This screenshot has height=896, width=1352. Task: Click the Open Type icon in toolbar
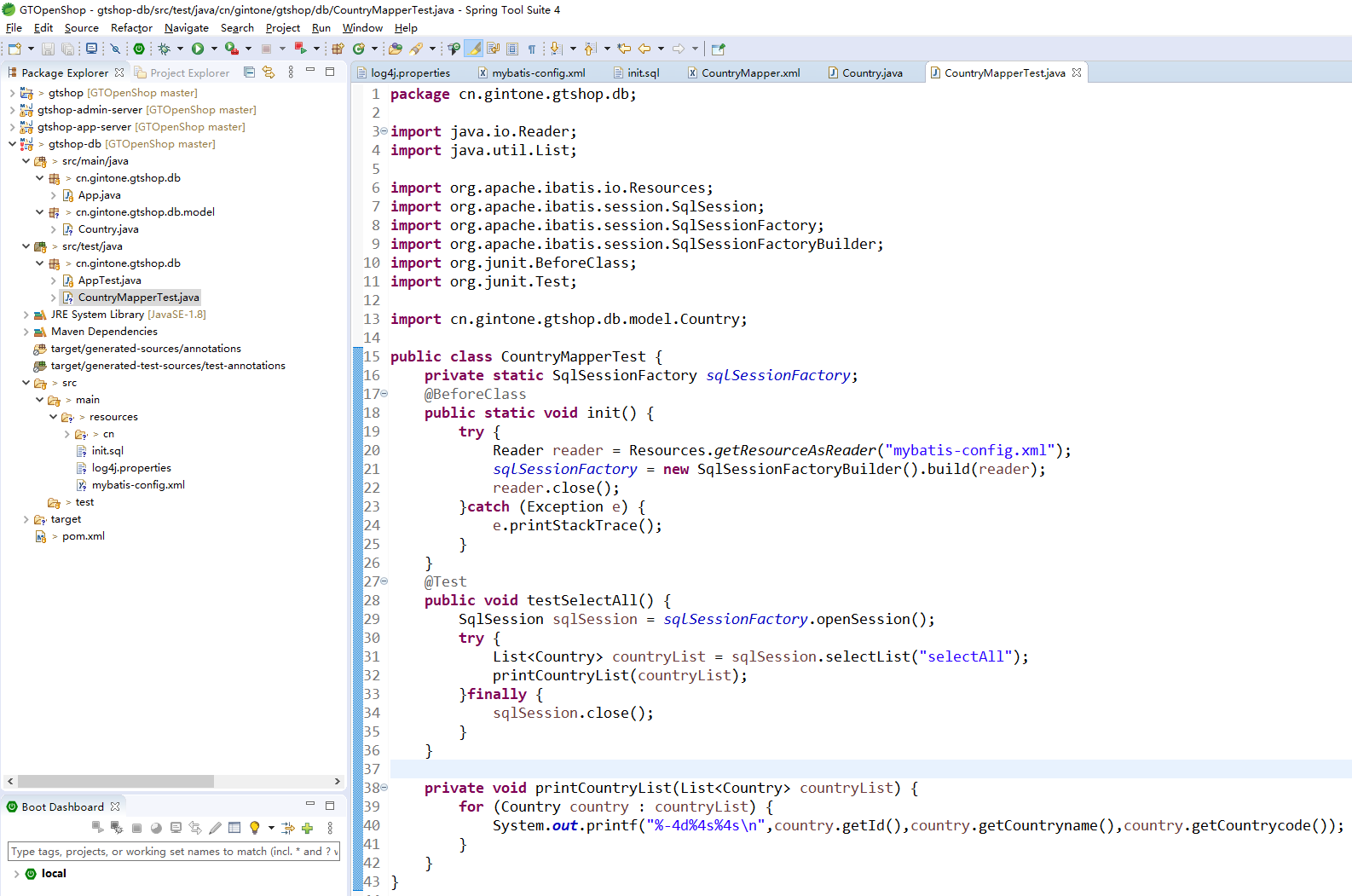coord(395,49)
